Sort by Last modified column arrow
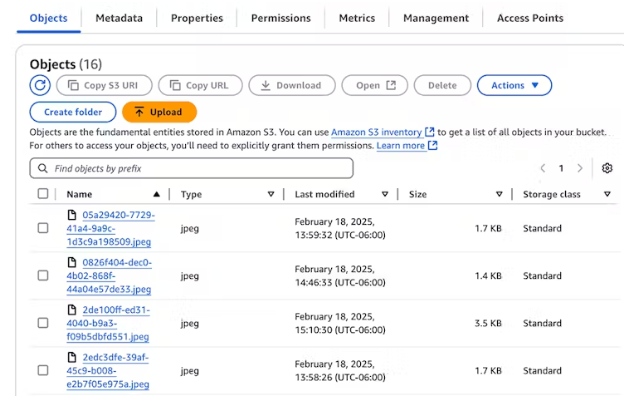The width and height of the screenshot is (636, 409). [385, 194]
